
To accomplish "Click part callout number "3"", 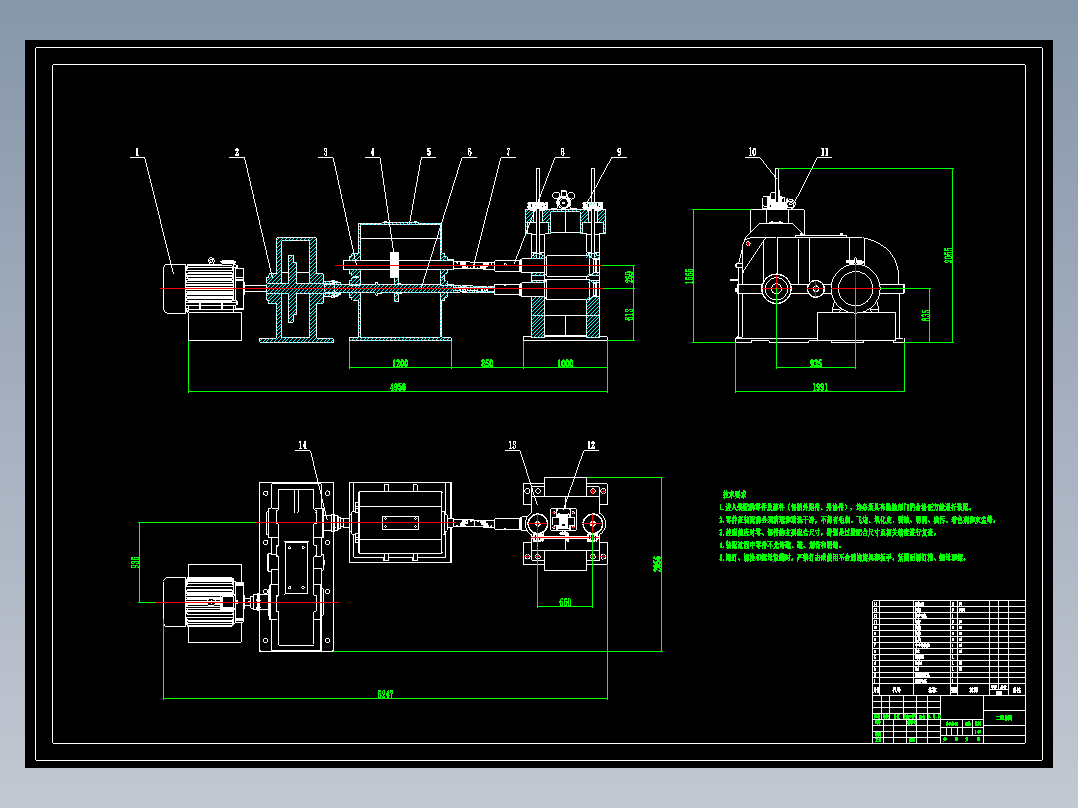I will pos(326,152).
